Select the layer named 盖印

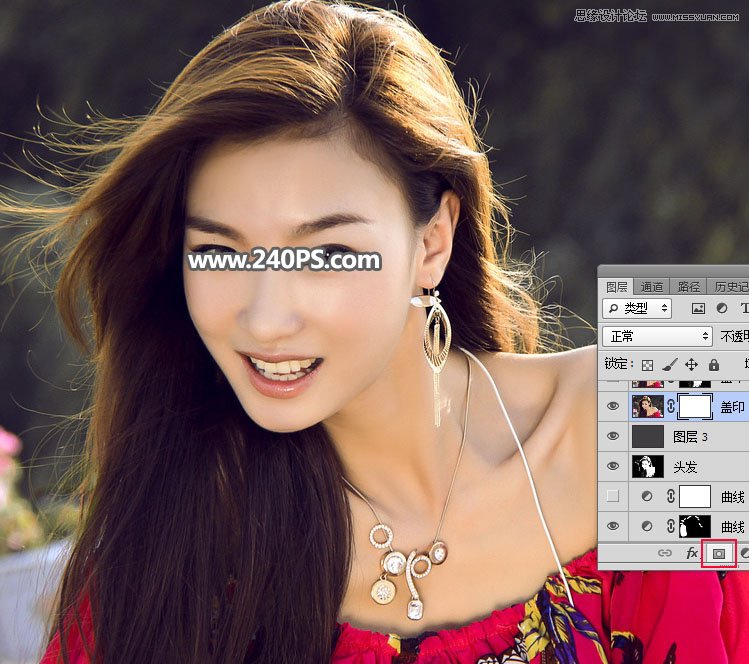click(732, 407)
